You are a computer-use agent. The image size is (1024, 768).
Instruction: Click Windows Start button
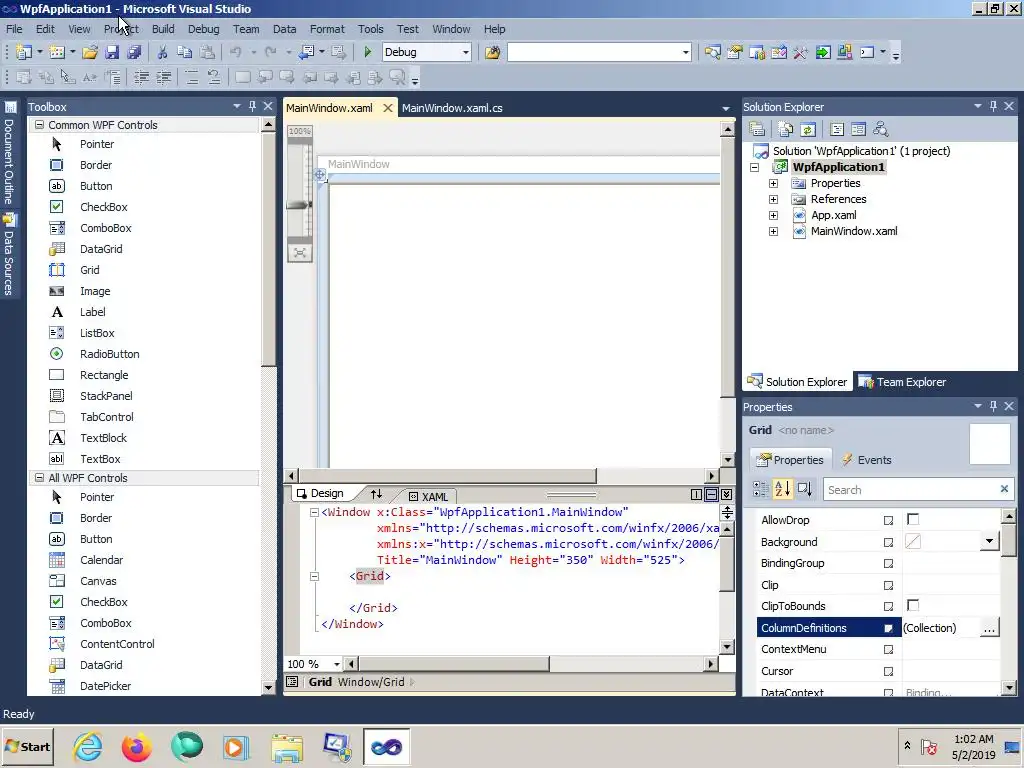[x=27, y=746]
